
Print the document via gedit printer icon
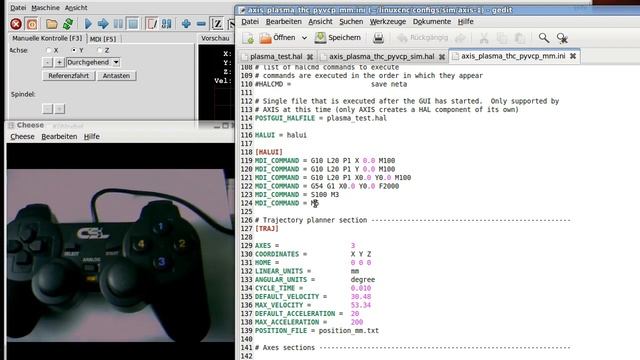[x=378, y=38]
